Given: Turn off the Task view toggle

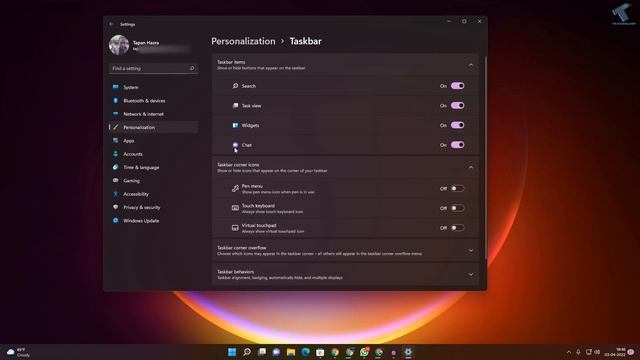Looking at the screenshot, I should click(458, 105).
